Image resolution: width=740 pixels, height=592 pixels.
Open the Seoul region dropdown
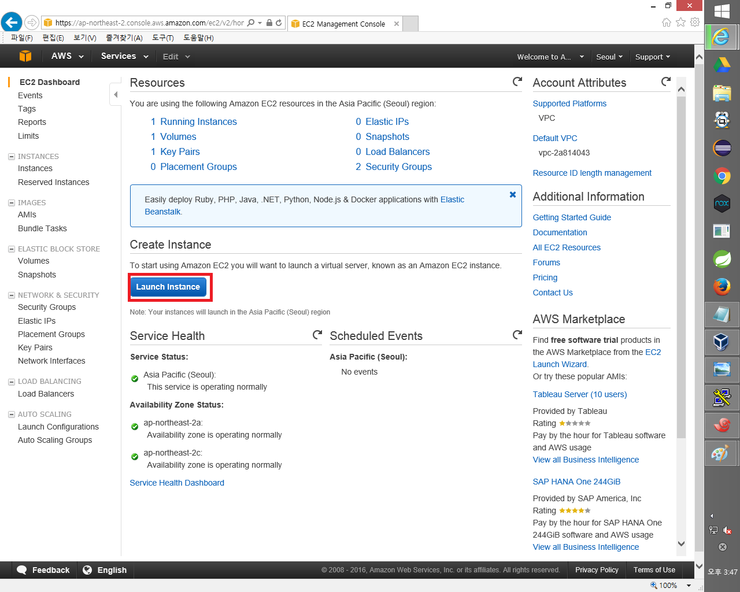[x=606, y=57]
